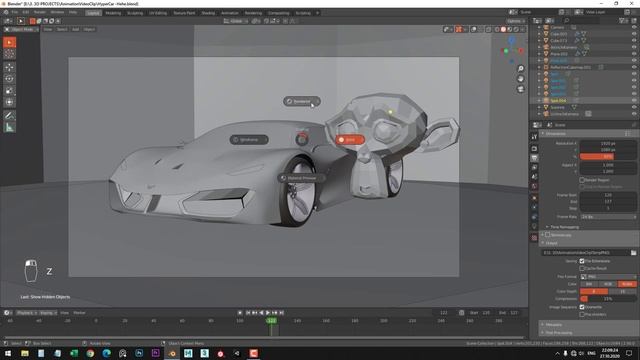Open the Add menu in viewport header
Image resolution: width=640 pixels, height=360 pixels.
[76, 29]
